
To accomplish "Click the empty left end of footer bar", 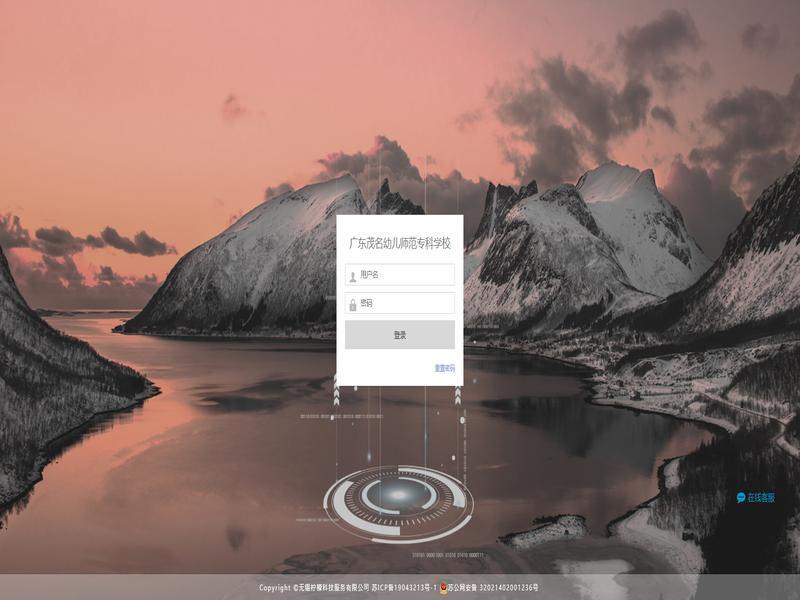I will click(100, 588).
